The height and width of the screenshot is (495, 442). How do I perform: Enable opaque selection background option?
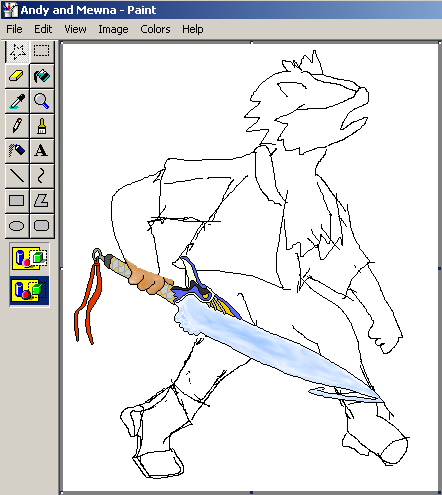coord(30,258)
